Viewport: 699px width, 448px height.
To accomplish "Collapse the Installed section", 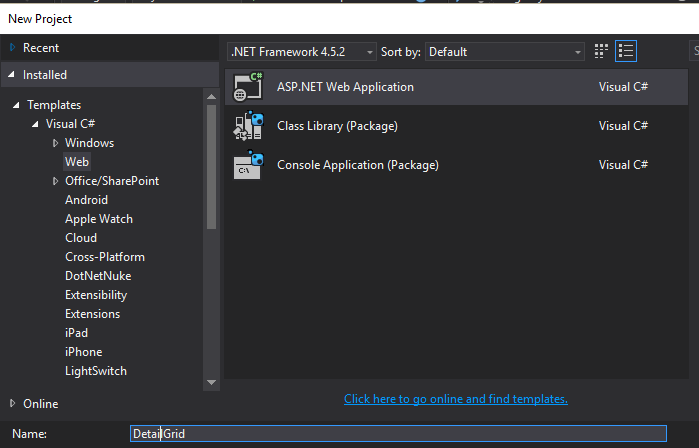I will coord(12,75).
